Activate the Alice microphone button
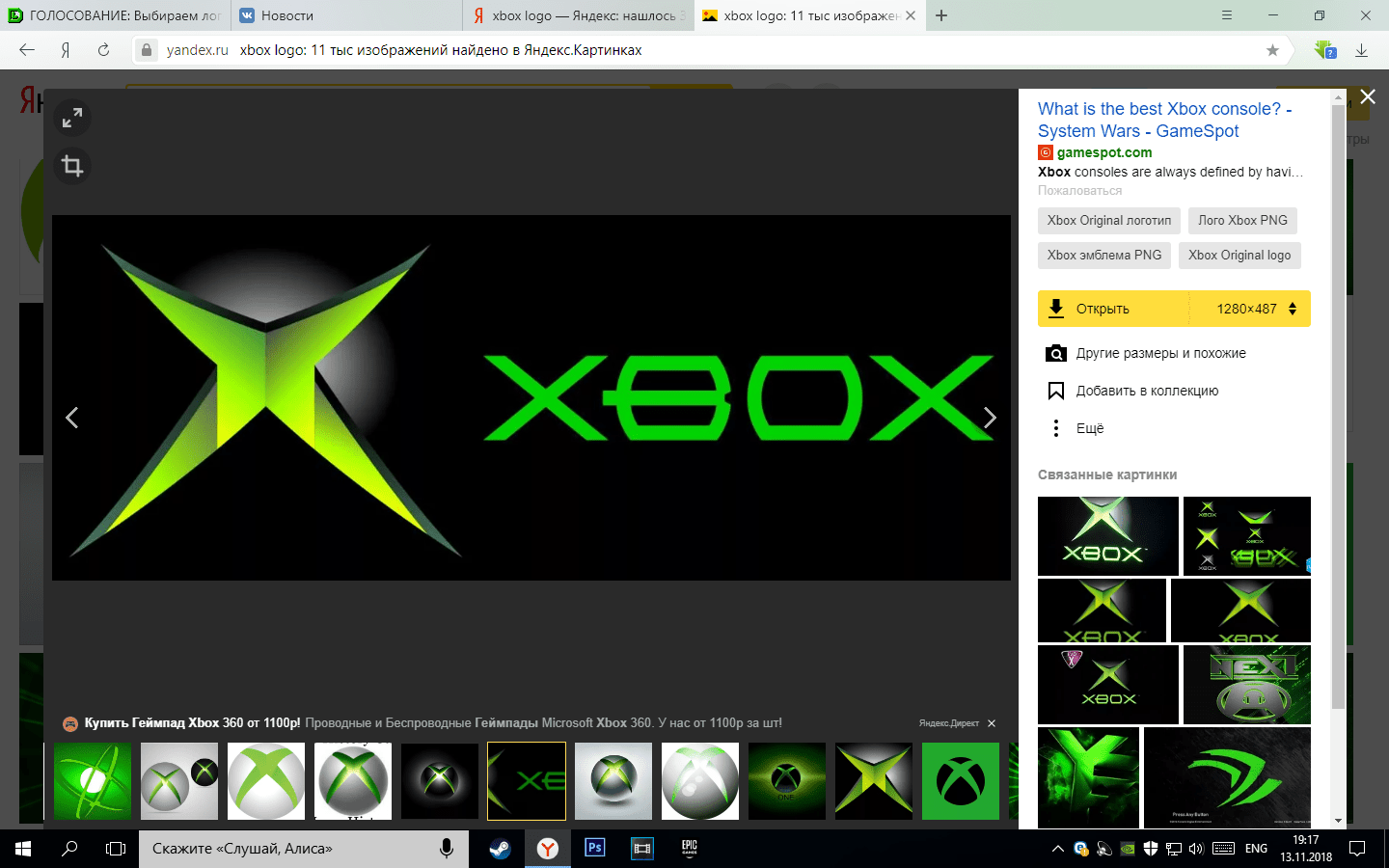The width and height of the screenshot is (1389, 868). pyautogui.click(x=447, y=849)
